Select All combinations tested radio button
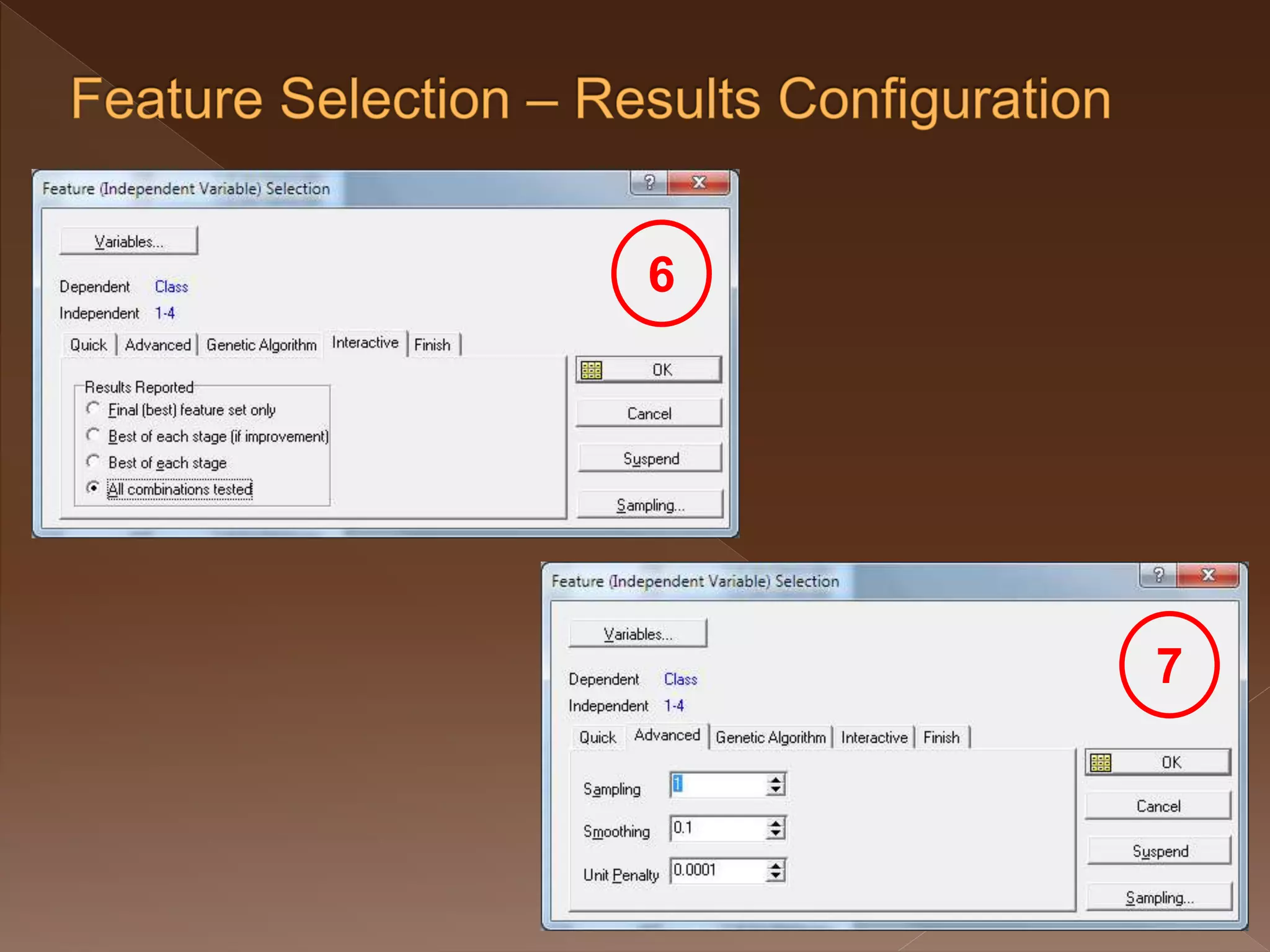Image resolution: width=1270 pixels, height=952 pixels. coord(93,488)
